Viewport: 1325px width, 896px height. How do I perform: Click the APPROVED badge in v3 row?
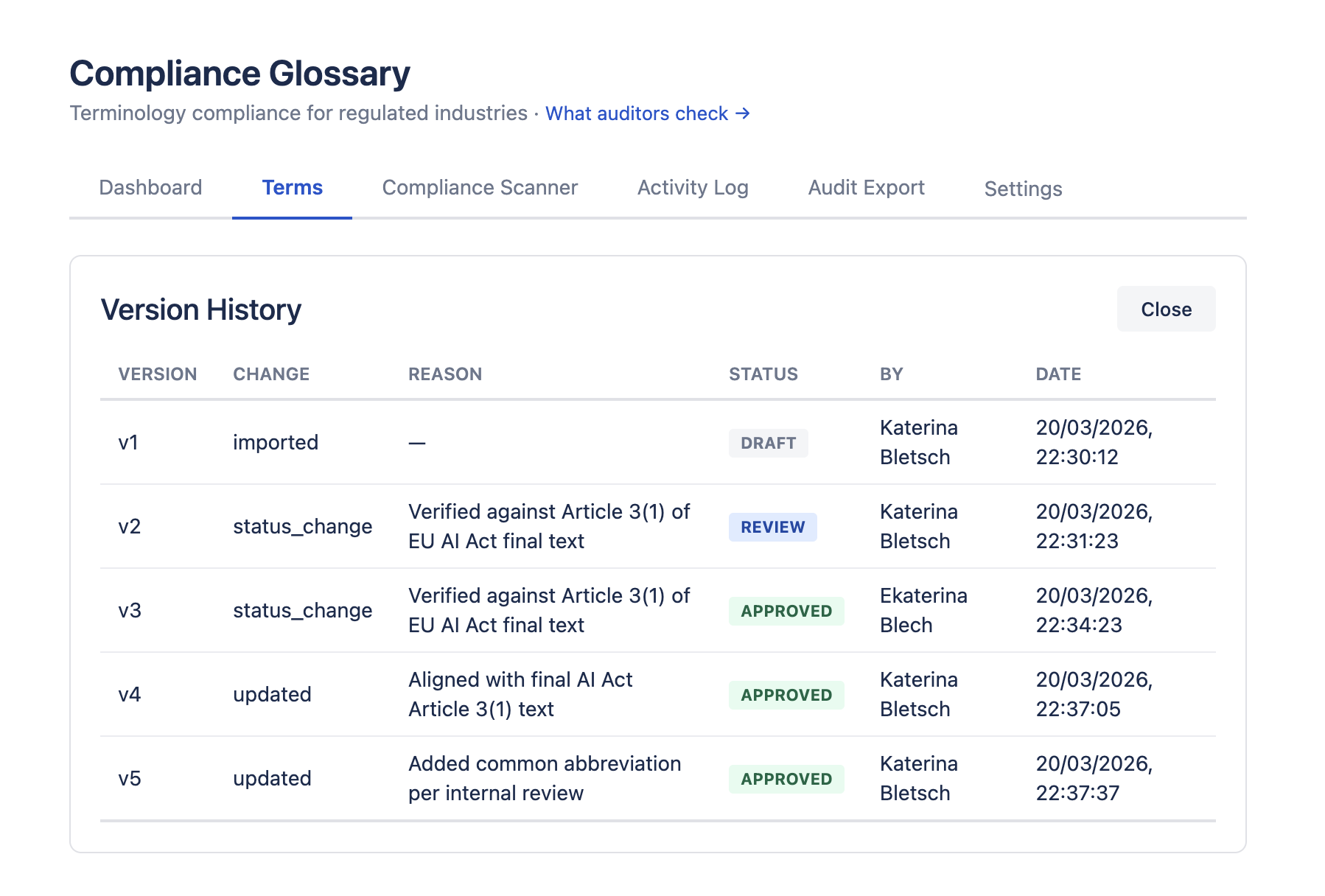tap(786, 612)
